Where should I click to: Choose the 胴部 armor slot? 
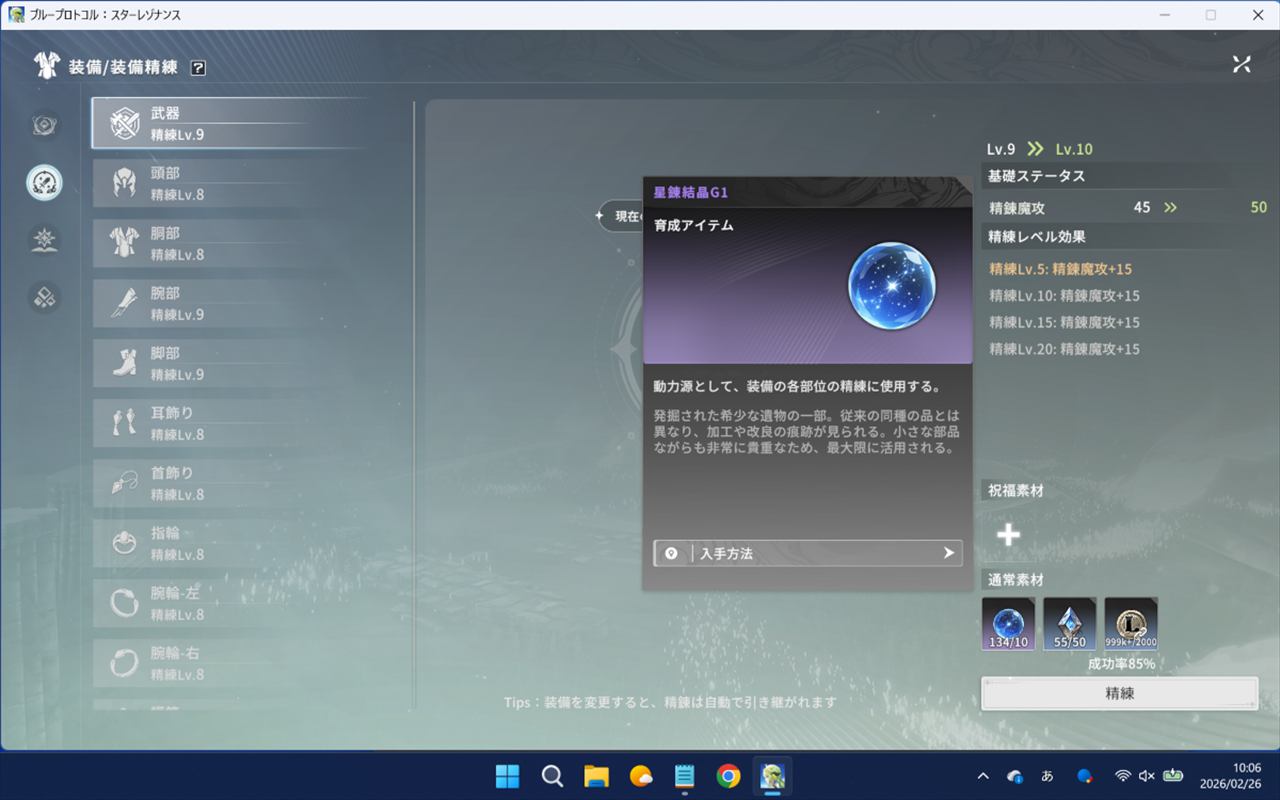click(230, 244)
